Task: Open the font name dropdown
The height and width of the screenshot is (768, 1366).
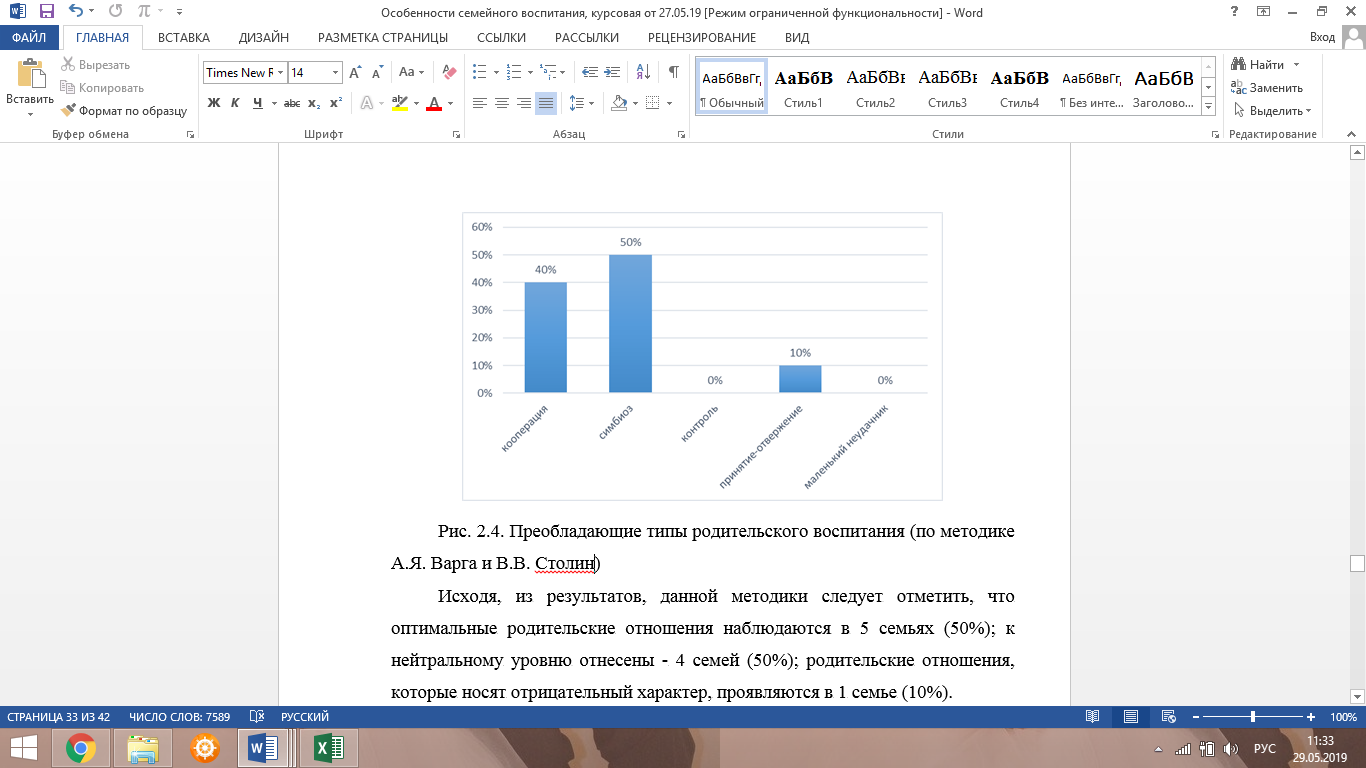Action: coord(281,73)
